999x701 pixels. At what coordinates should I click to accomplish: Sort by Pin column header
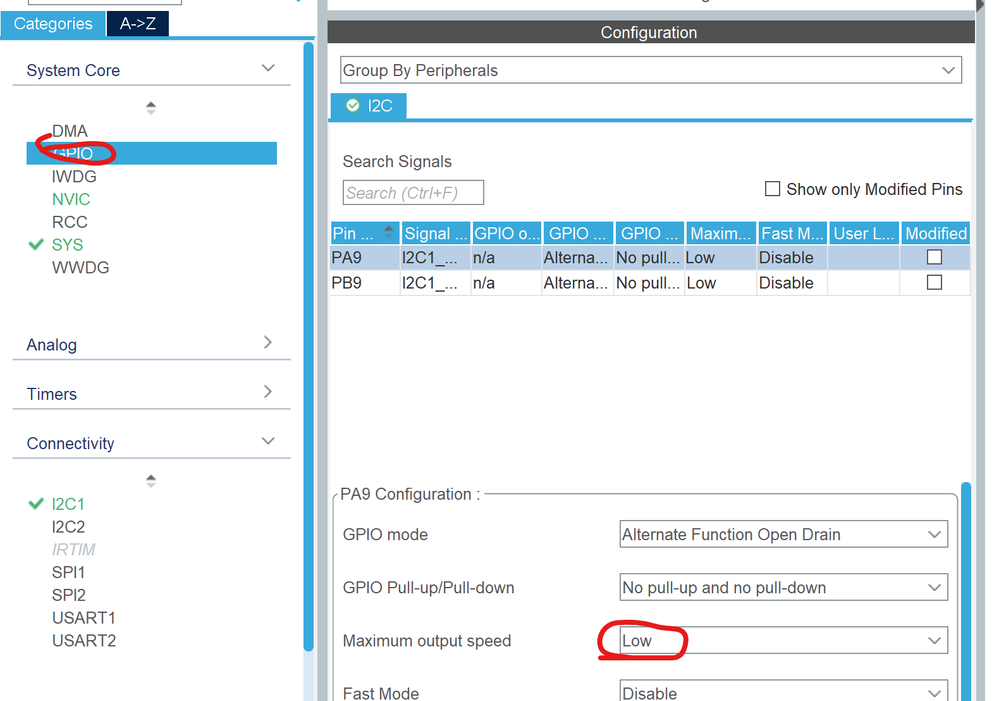click(364, 233)
